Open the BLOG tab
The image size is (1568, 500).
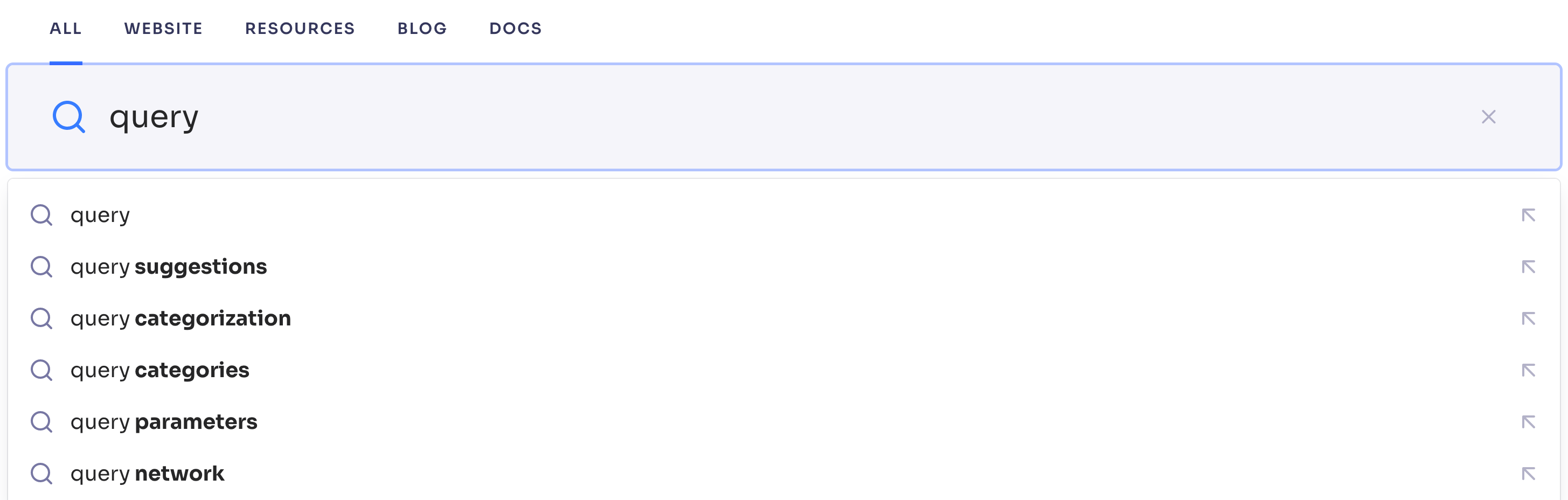tap(422, 28)
